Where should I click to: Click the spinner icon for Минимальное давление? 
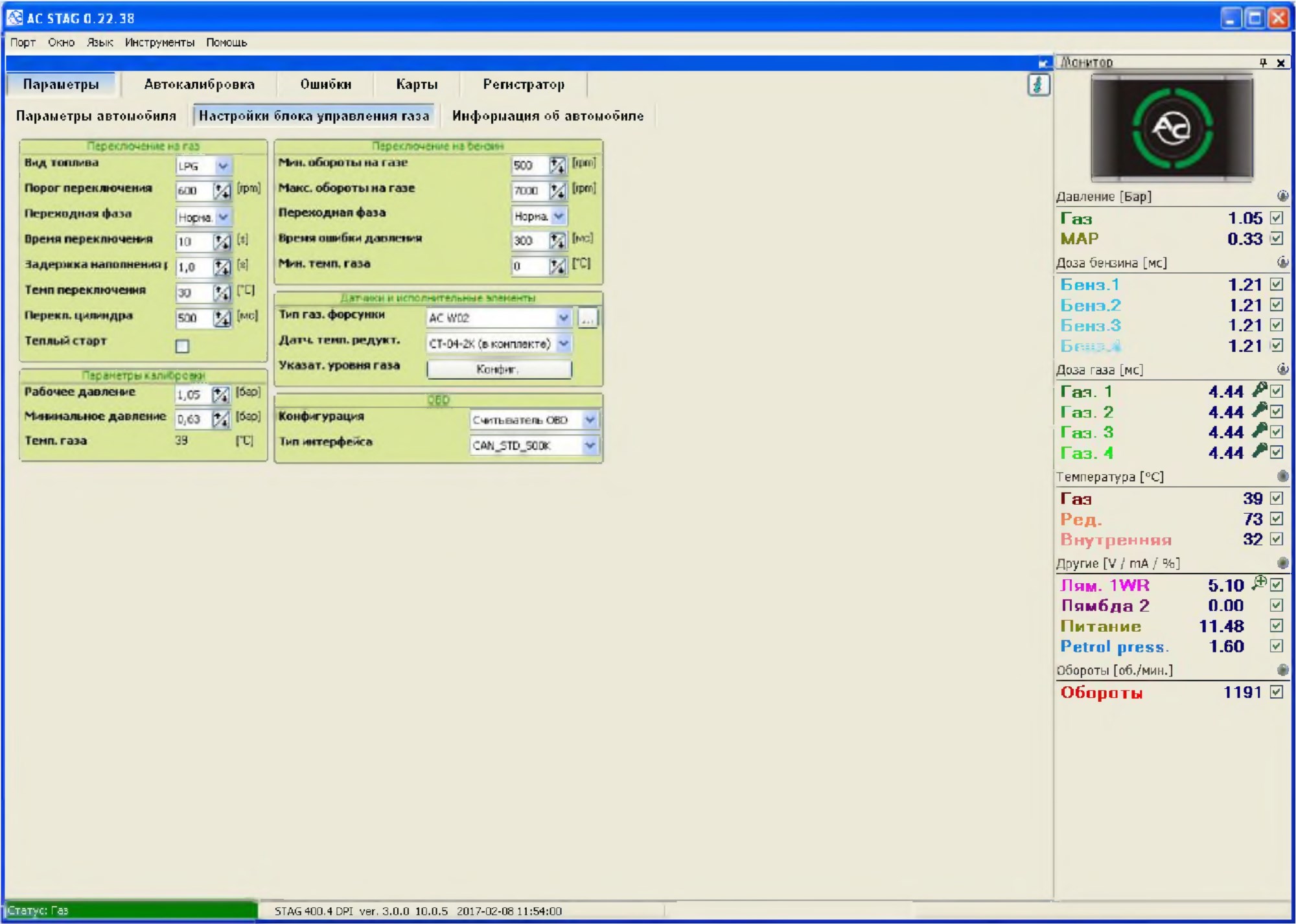point(221,419)
